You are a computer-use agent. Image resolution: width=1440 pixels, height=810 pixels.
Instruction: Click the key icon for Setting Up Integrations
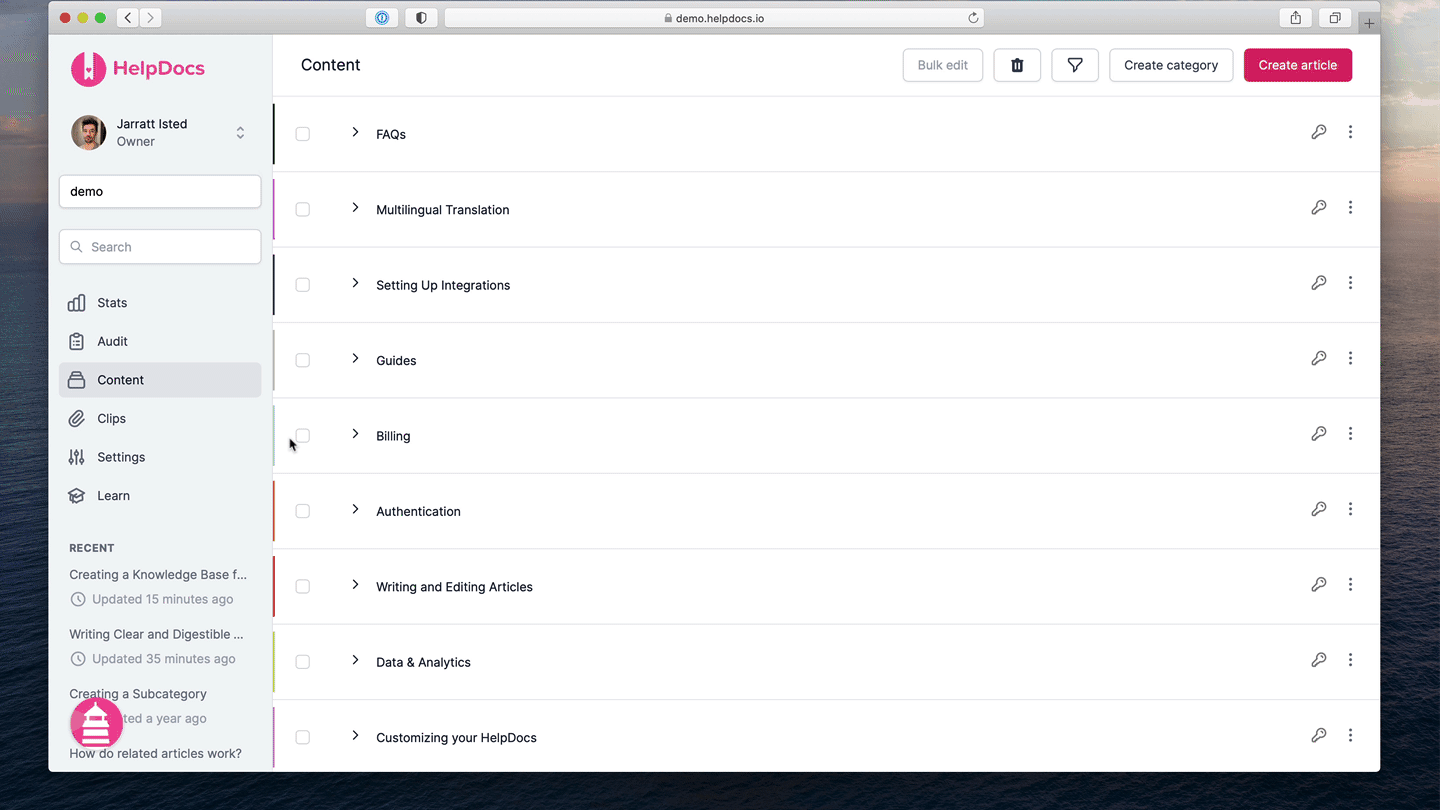point(1319,283)
